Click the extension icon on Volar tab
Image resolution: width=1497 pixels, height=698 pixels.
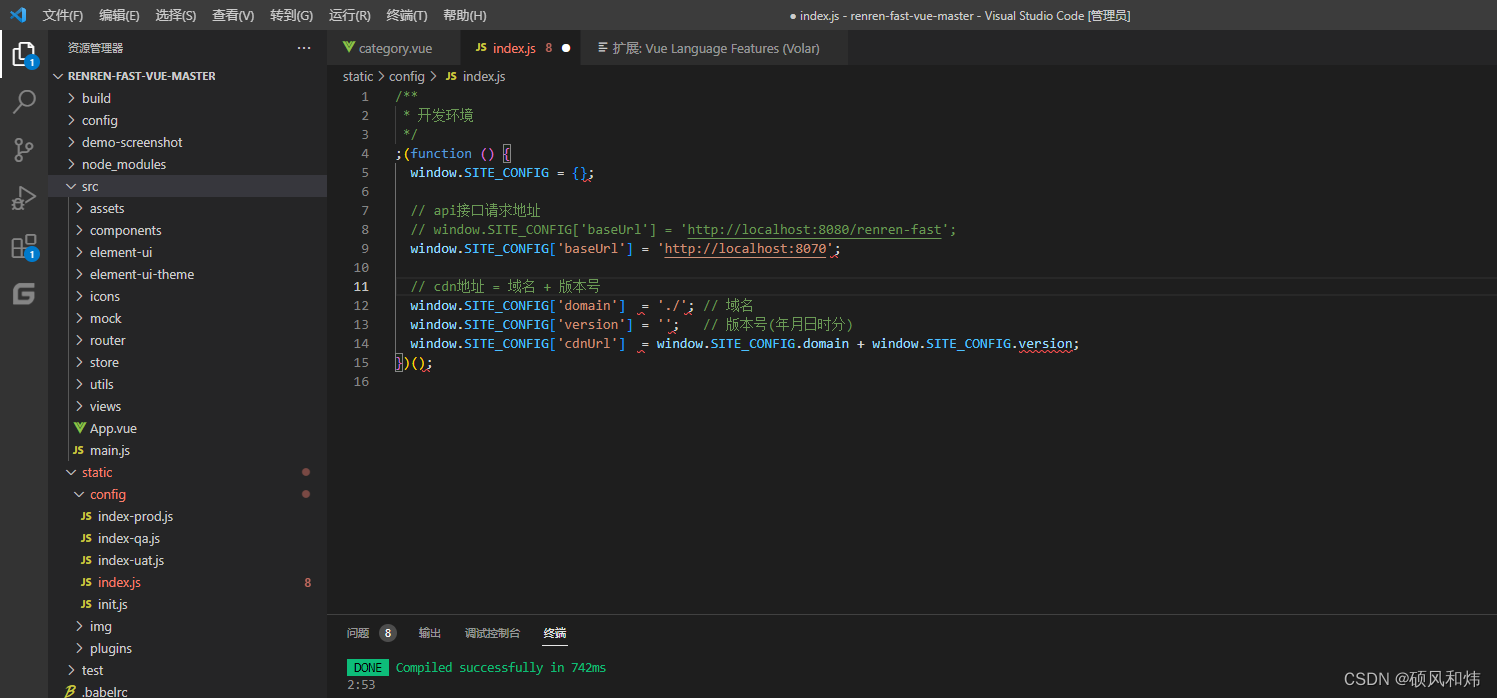point(602,48)
